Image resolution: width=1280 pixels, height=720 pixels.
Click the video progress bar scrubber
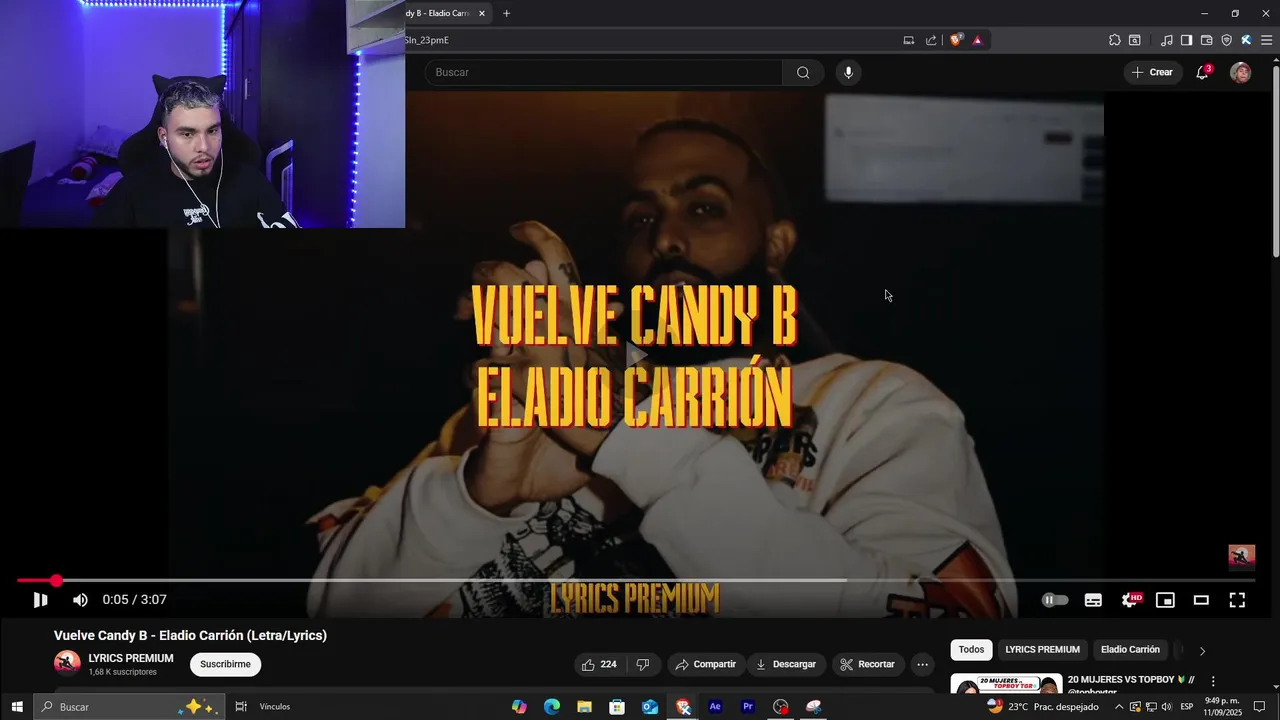56,580
